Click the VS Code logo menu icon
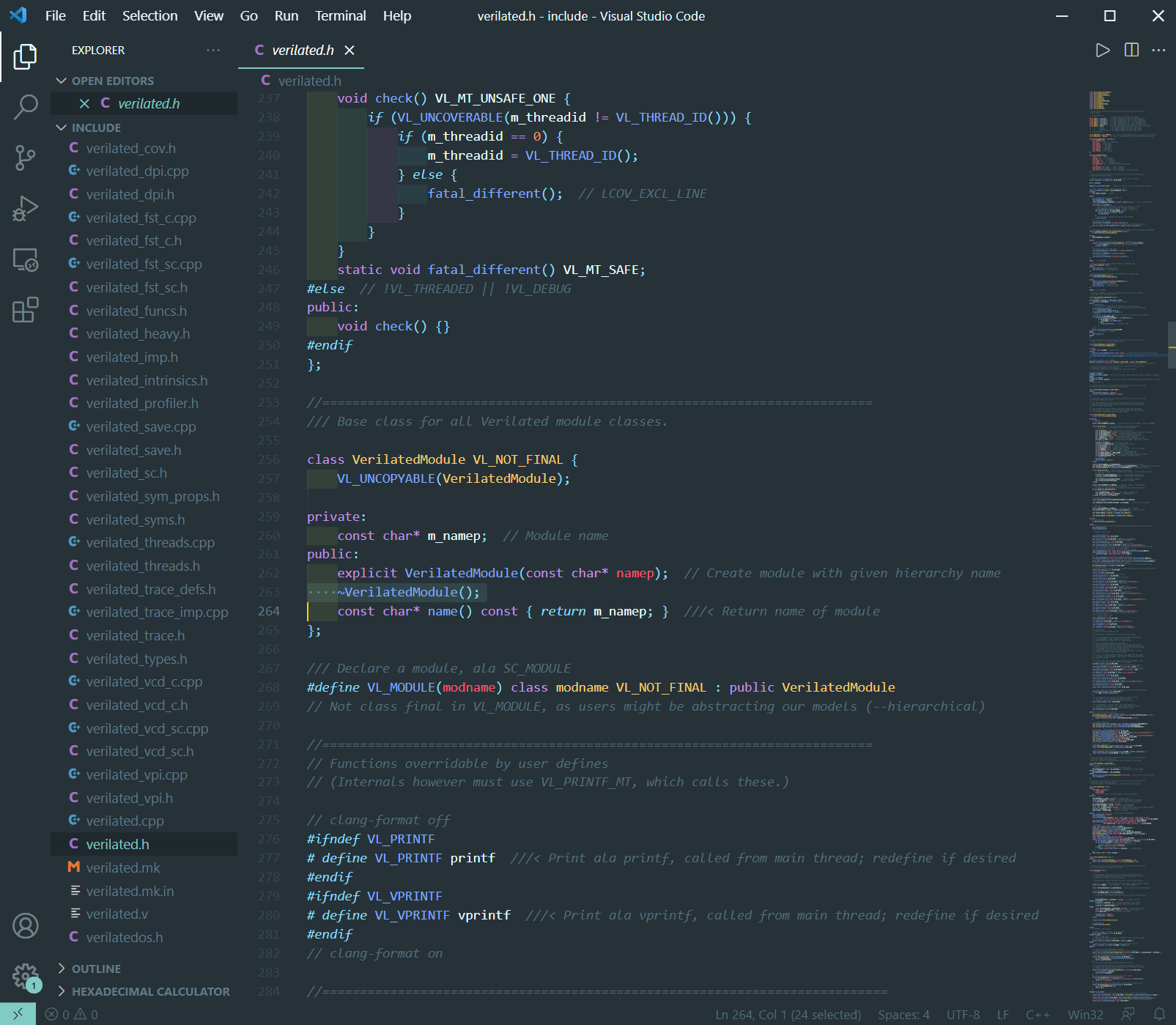Image resolution: width=1176 pixels, height=1025 pixels. 18,15
